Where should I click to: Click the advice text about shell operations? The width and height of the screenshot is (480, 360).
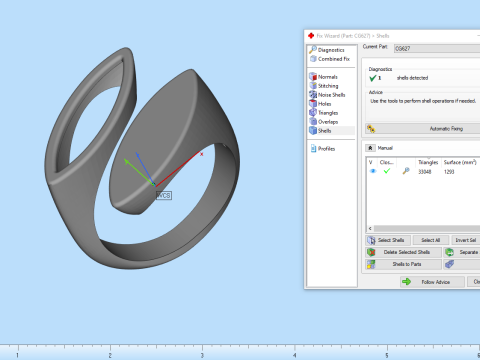(423, 101)
